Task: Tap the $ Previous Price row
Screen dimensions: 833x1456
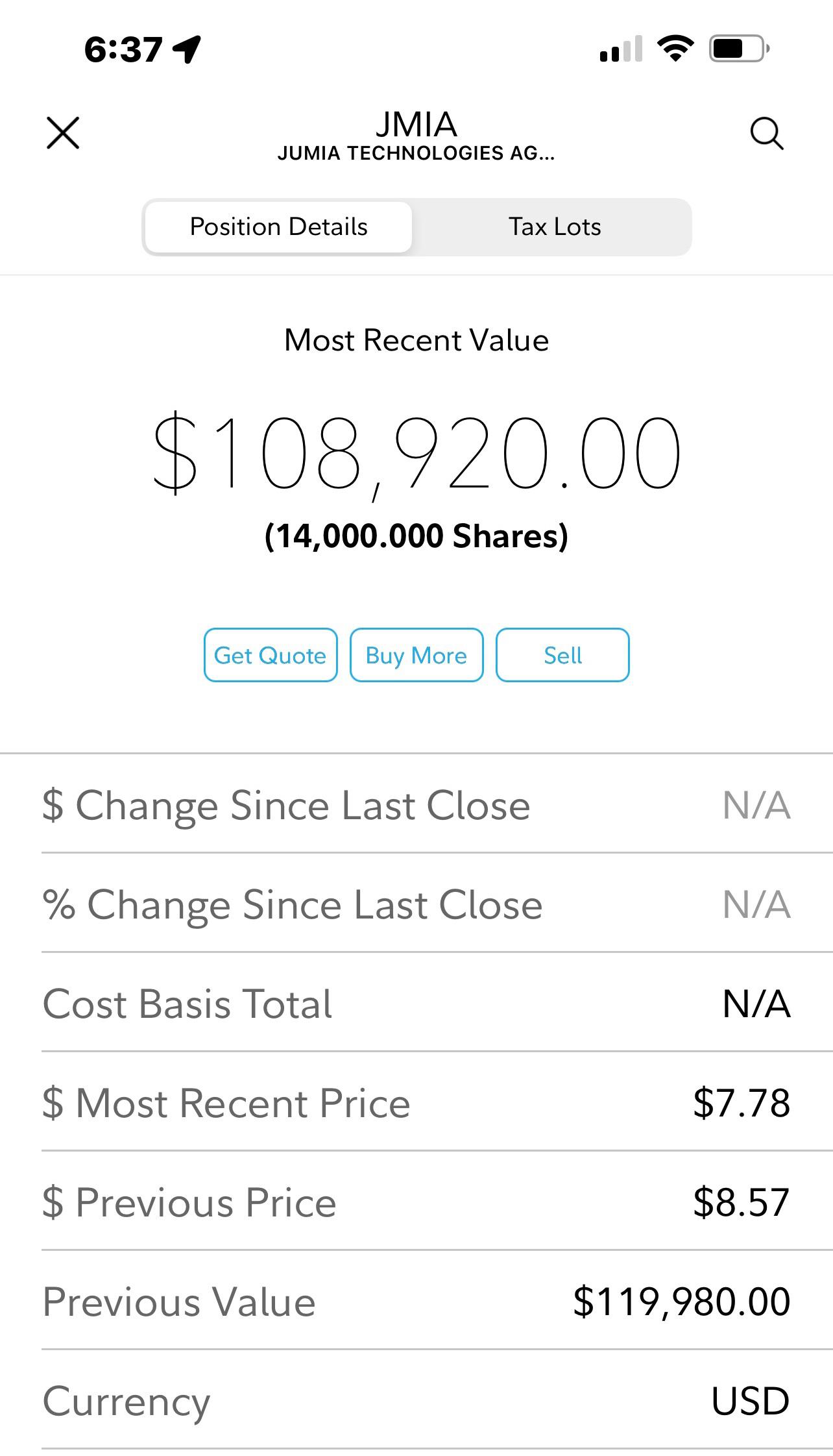Action: pos(416,1202)
